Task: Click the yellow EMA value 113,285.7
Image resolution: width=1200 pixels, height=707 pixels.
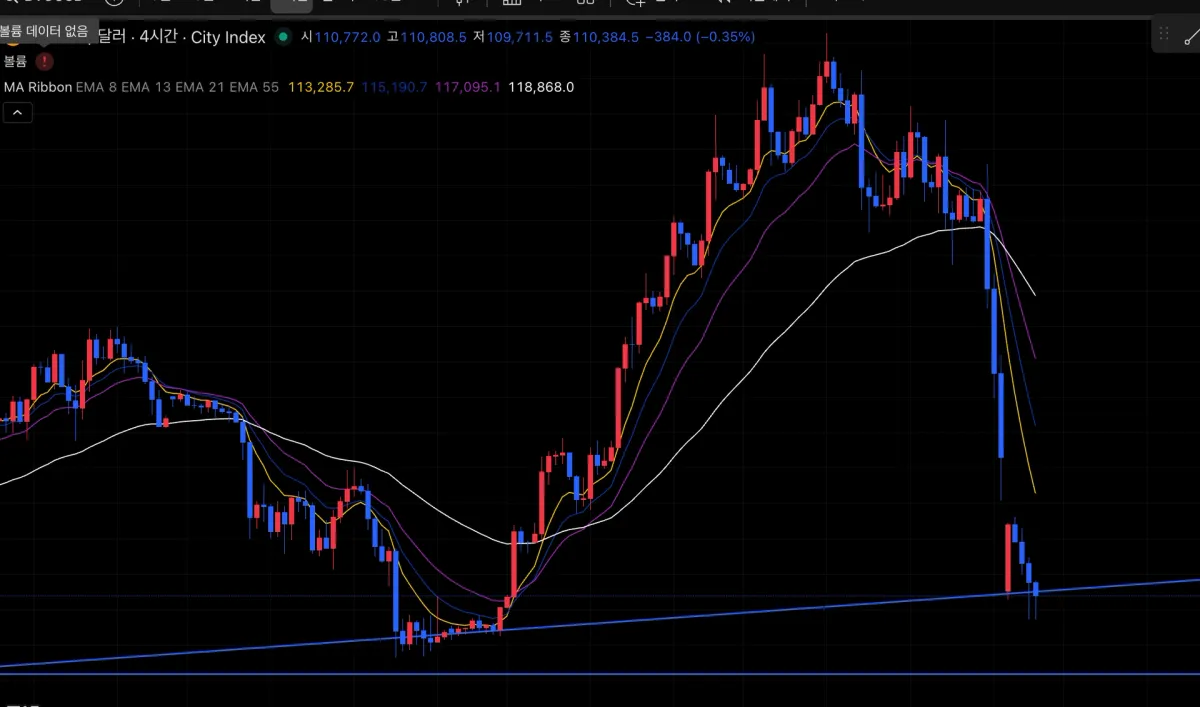Action: [321, 87]
